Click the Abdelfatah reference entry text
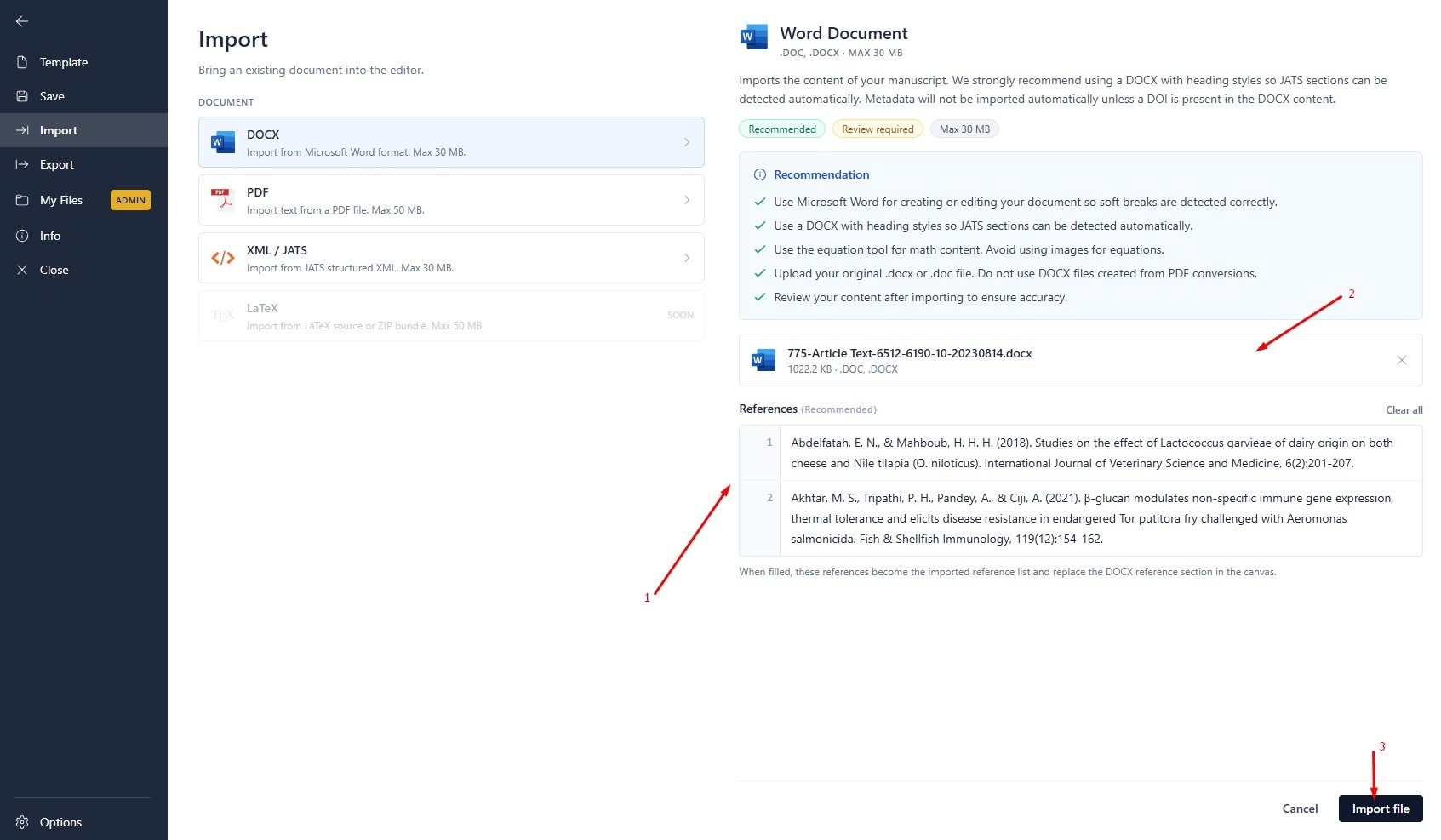1441x840 pixels. (1092, 453)
